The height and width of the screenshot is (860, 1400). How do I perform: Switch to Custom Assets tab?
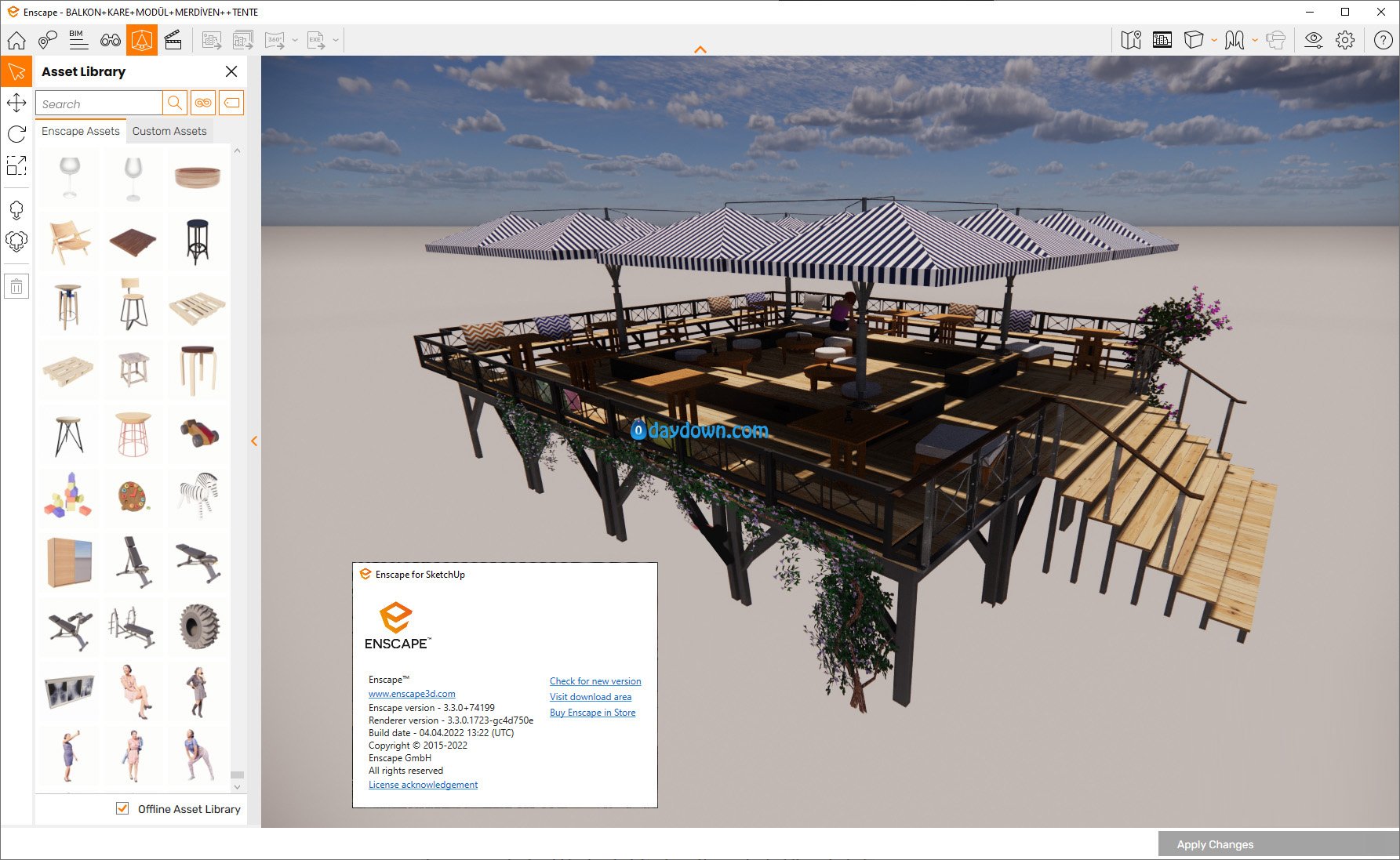point(169,131)
